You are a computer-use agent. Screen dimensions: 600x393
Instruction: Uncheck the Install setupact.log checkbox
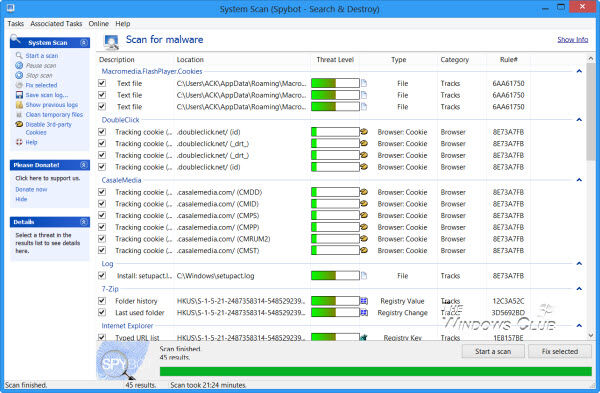point(102,276)
